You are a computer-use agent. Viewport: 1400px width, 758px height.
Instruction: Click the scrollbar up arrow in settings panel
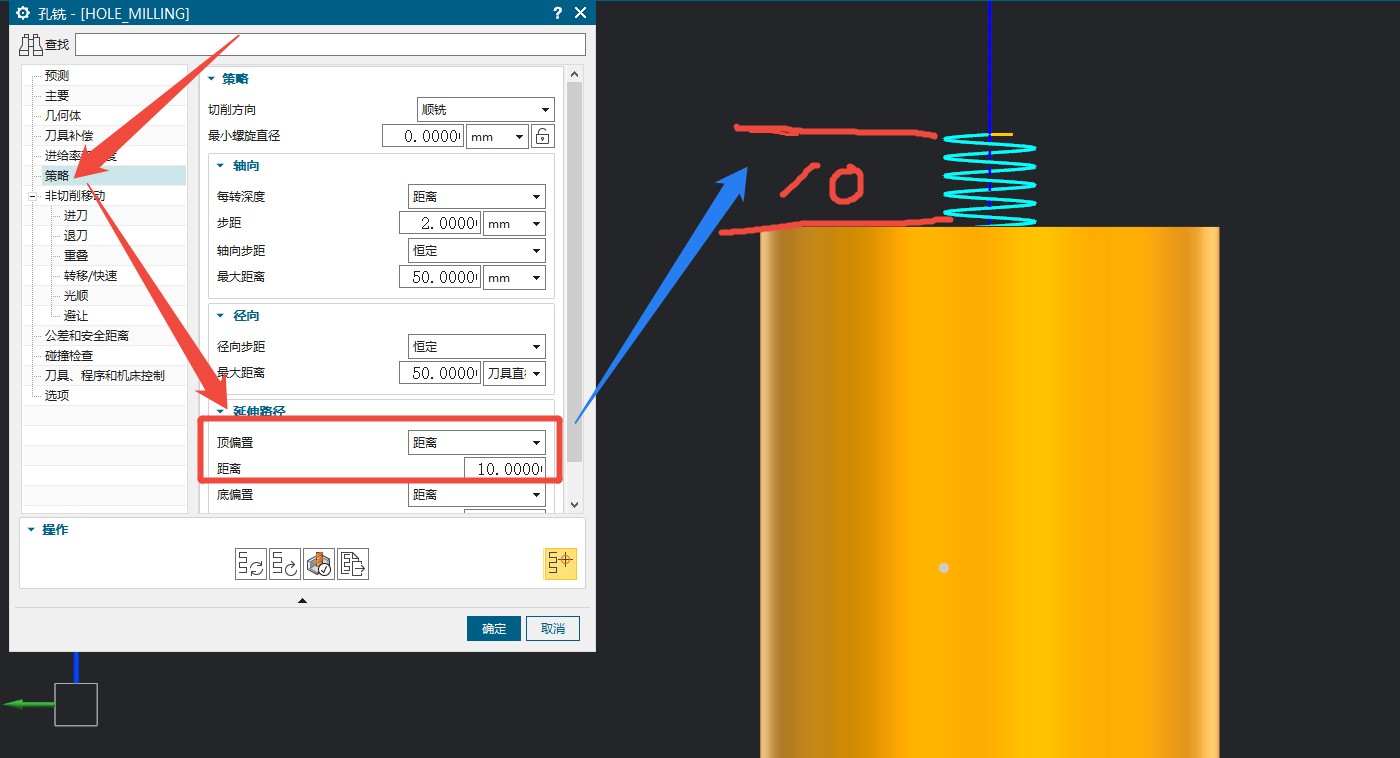(574, 74)
